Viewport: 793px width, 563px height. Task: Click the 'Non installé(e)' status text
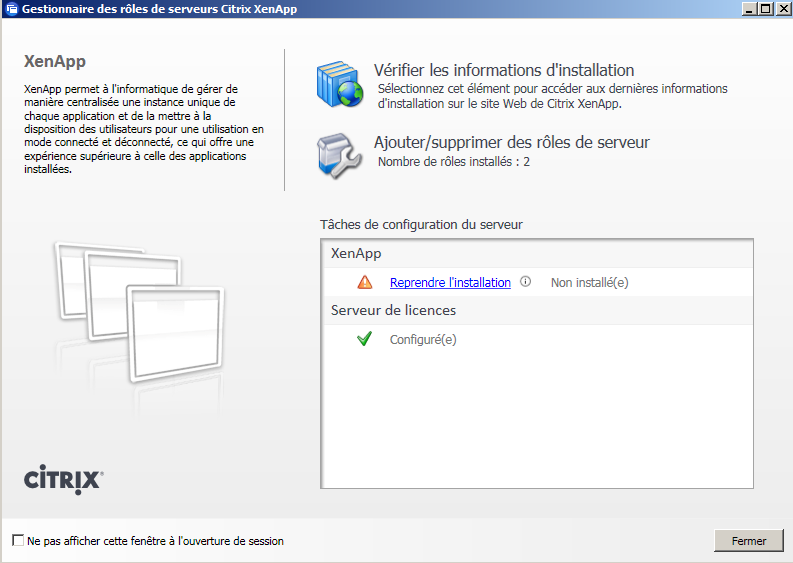coord(589,283)
